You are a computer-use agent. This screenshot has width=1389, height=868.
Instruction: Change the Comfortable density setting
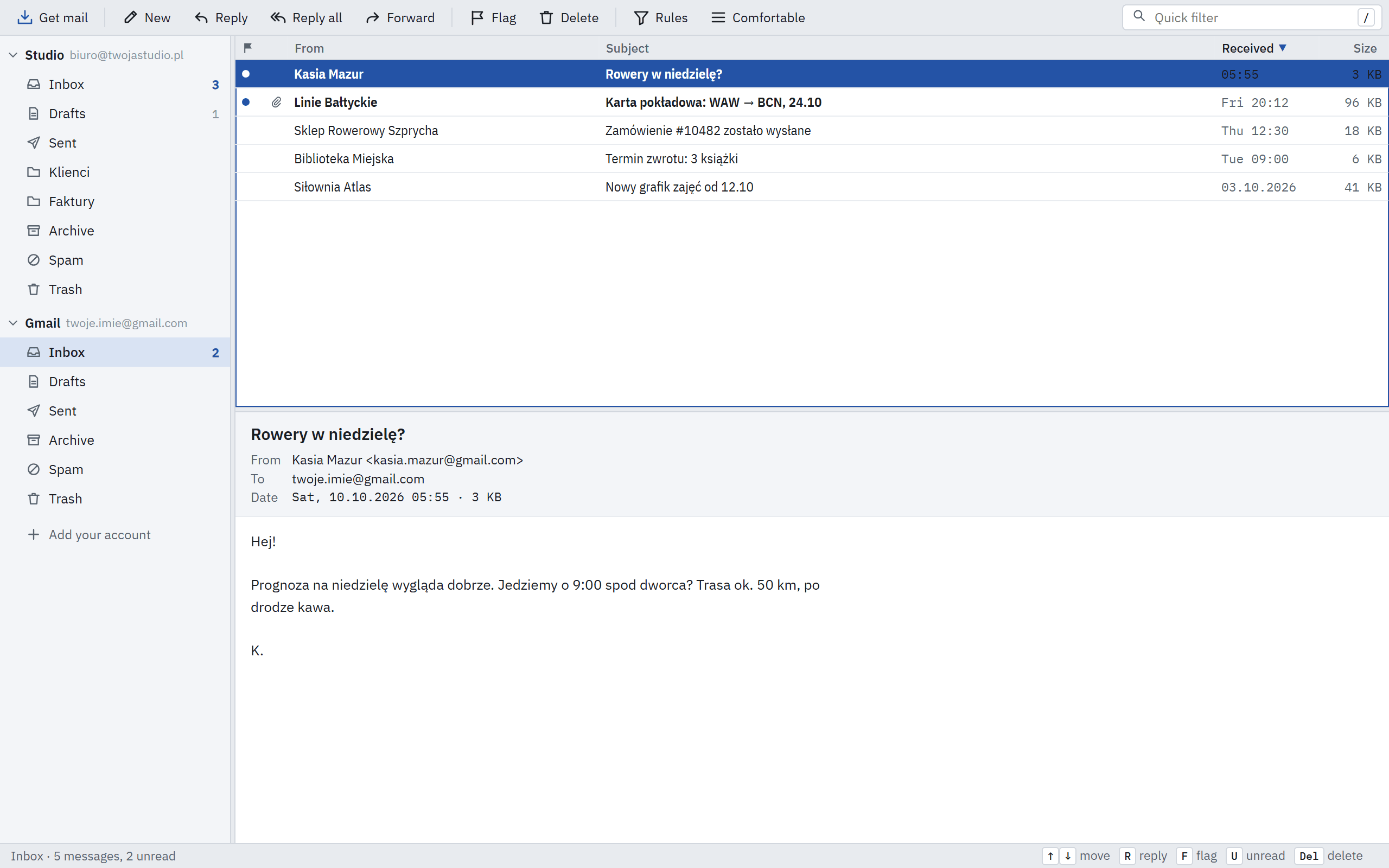(758, 18)
